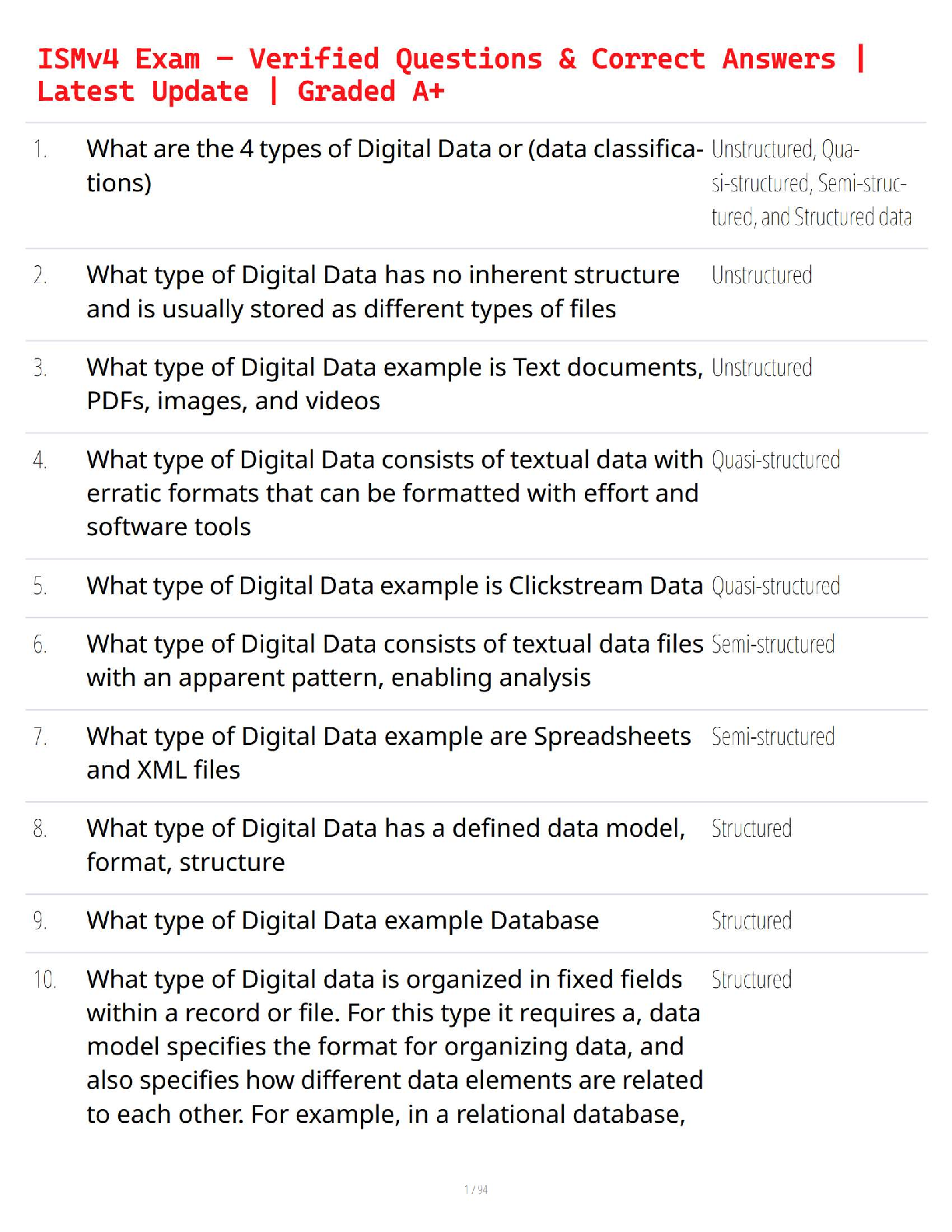The height and width of the screenshot is (1232, 952).
Task: Select question 6 about apparent pattern
Action: point(394,661)
